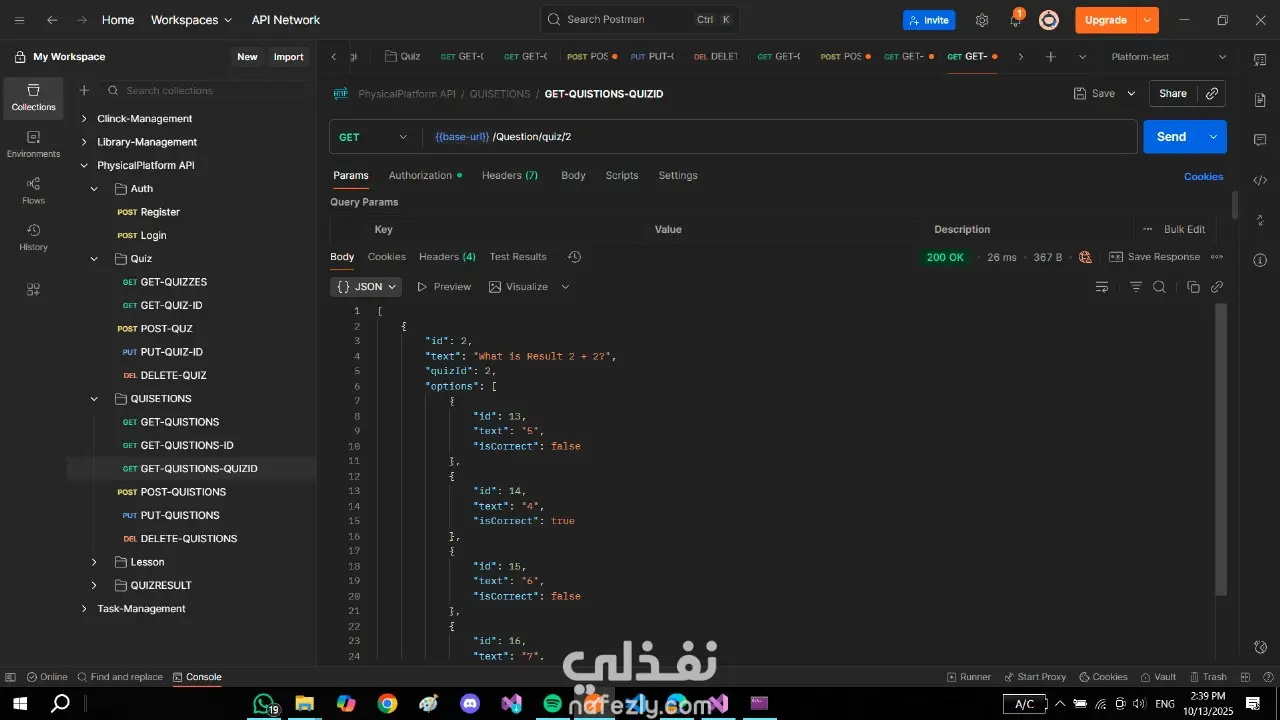
Task: Create a new collection with plus icon
Action: coord(84,90)
